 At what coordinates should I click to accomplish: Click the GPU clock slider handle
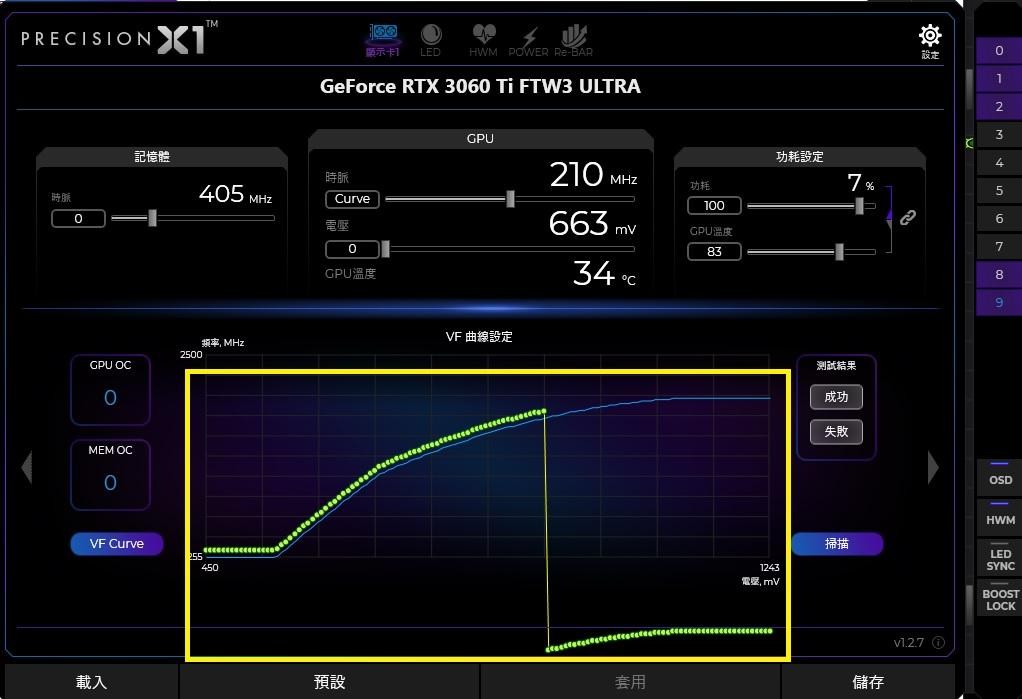click(510, 199)
